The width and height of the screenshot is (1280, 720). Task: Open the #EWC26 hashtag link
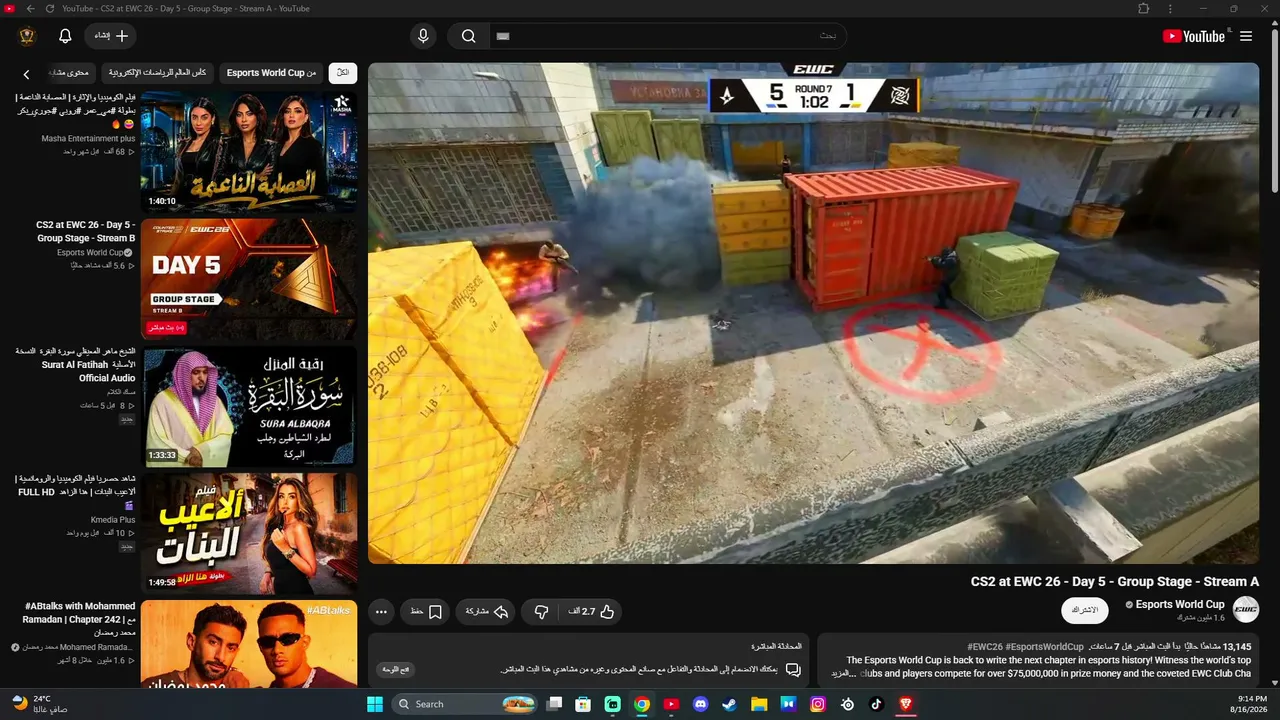[x=985, y=647]
